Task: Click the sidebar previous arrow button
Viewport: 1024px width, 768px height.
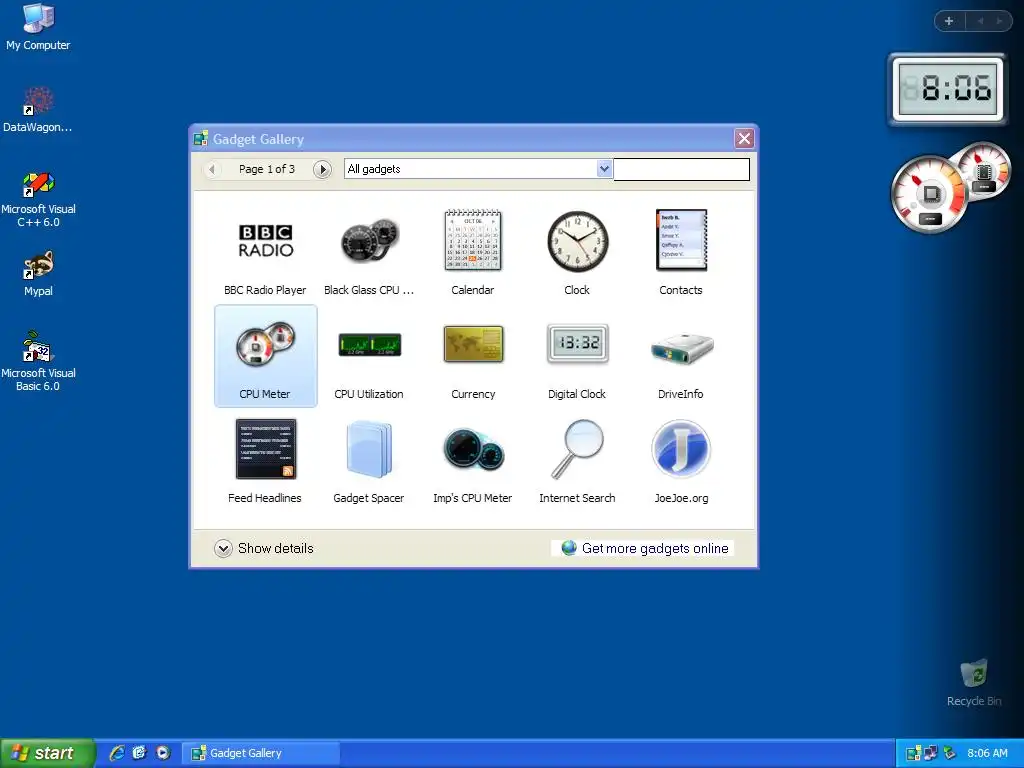Action: point(980,21)
